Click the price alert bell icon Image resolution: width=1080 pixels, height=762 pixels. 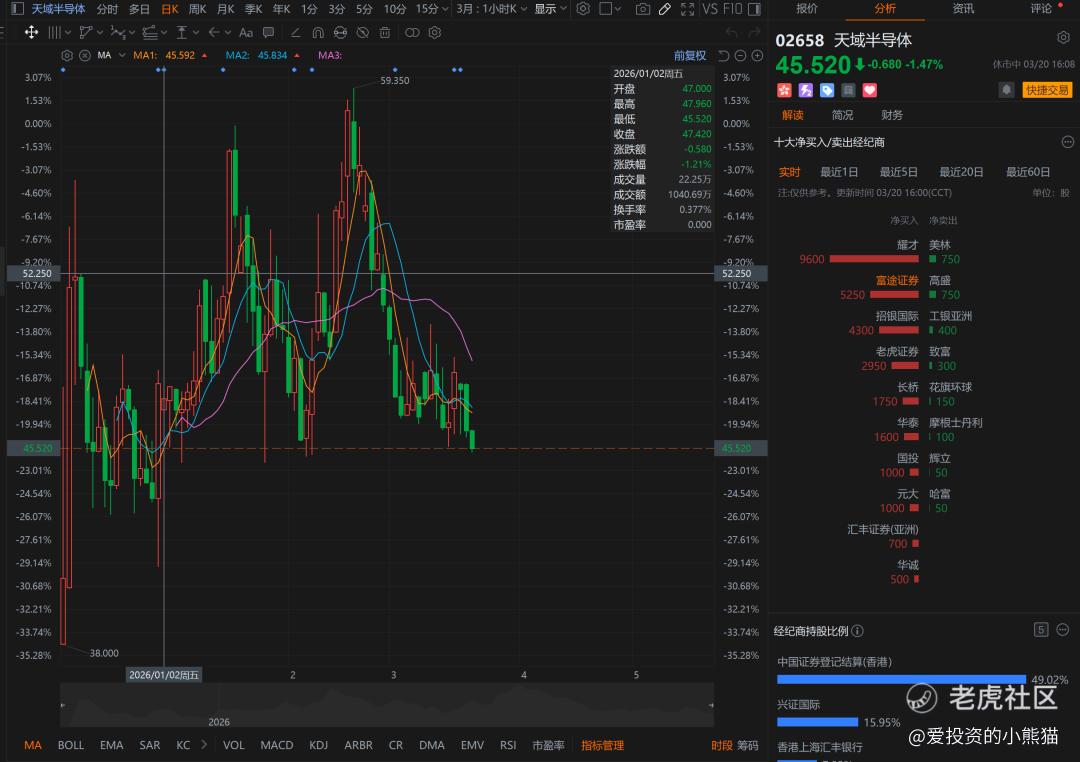[x=1006, y=90]
